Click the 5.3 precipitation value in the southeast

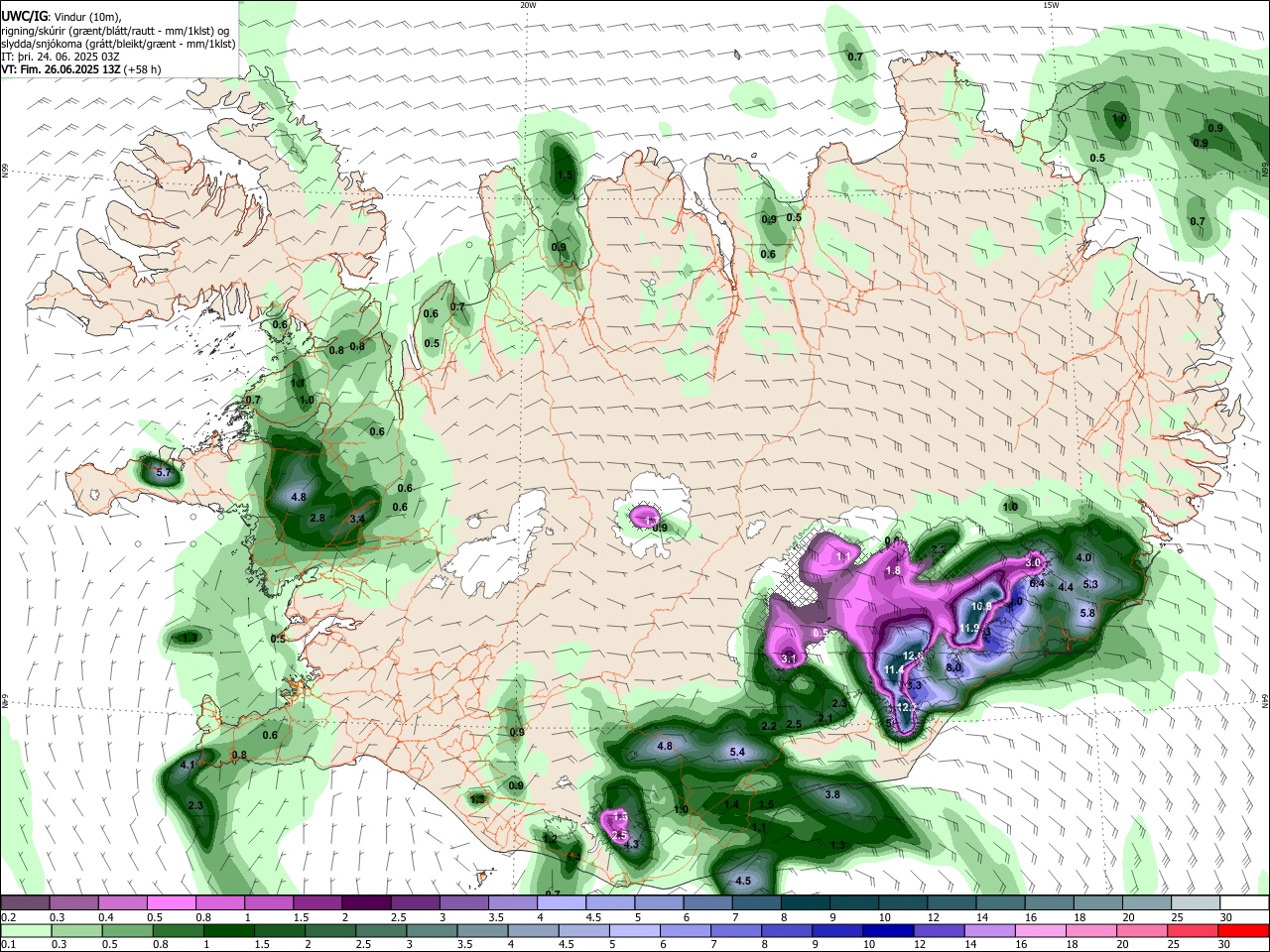tap(1090, 585)
